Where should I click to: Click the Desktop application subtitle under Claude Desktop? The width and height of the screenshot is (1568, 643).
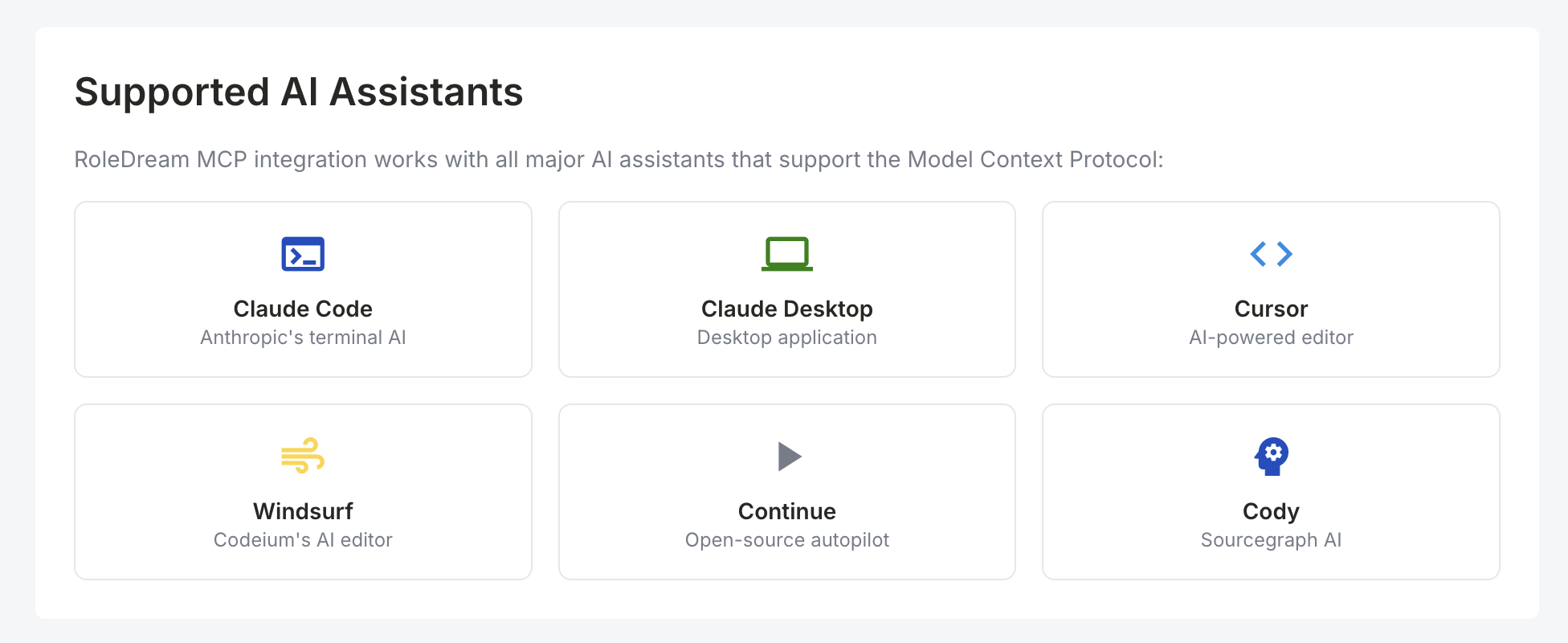click(786, 338)
